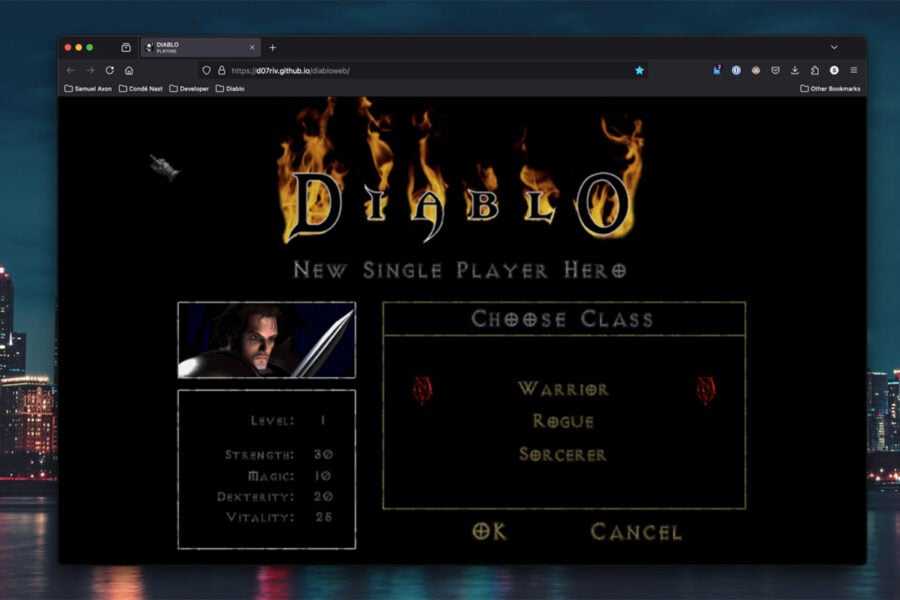This screenshot has width=900, height=600.
Task: Click the circular S extension icon
Action: (x=833, y=71)
